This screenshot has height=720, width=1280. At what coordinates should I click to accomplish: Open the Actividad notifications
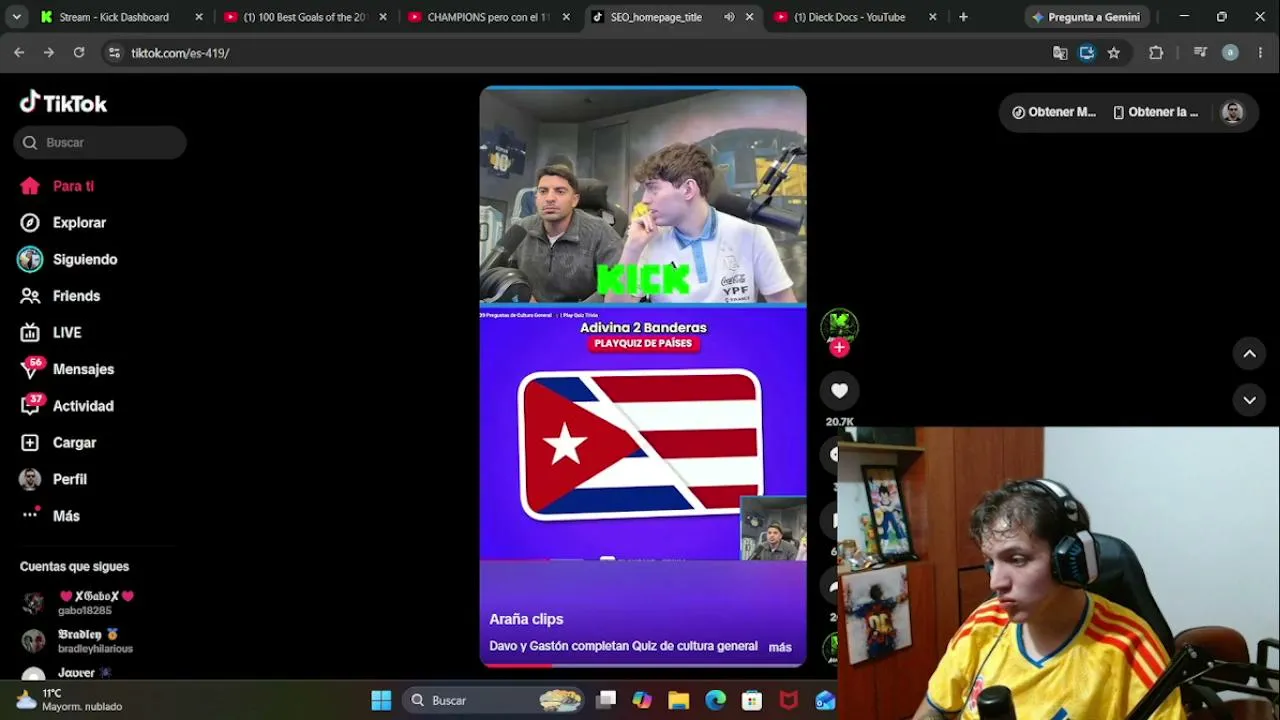tap(67, 406)
